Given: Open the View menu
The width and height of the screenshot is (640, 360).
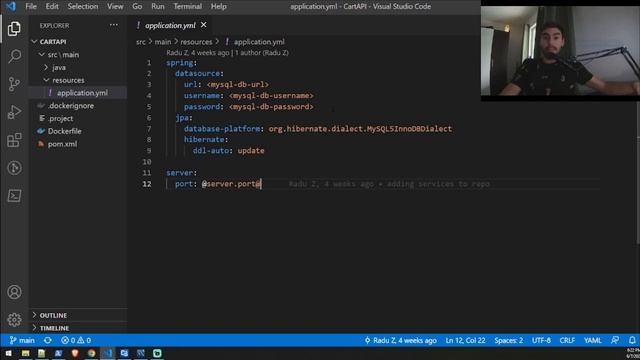Looking at the screenshot, I should pyautogui.click(x=115, y=6).
